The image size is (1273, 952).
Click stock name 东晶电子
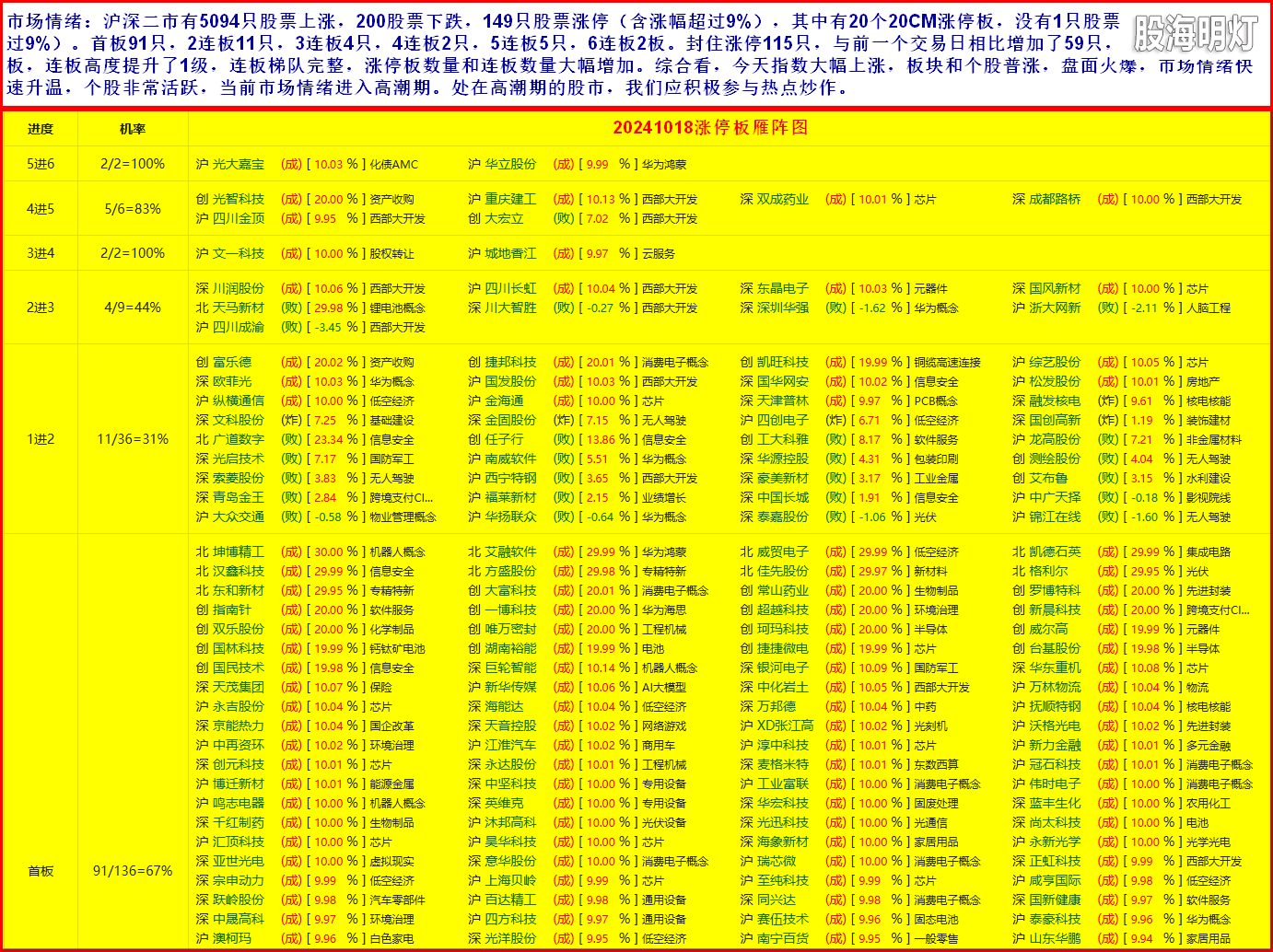coord(783,288)
